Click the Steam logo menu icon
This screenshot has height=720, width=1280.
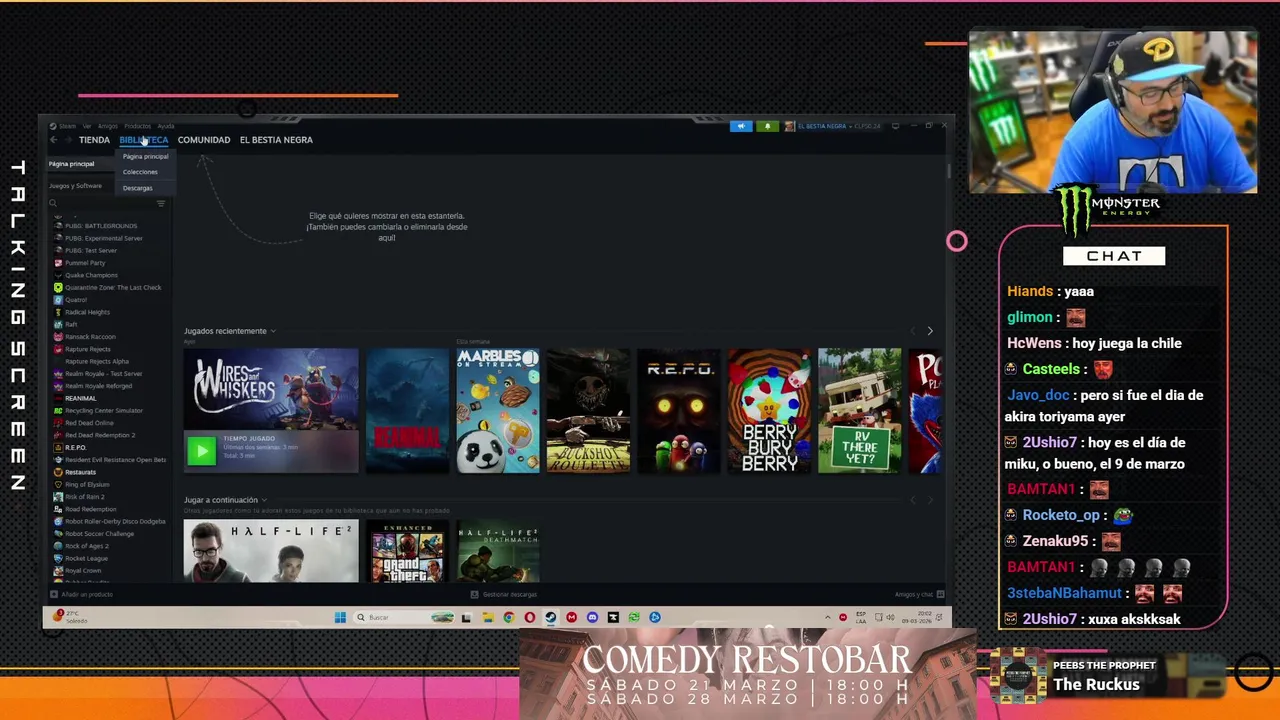pos(54,126)
